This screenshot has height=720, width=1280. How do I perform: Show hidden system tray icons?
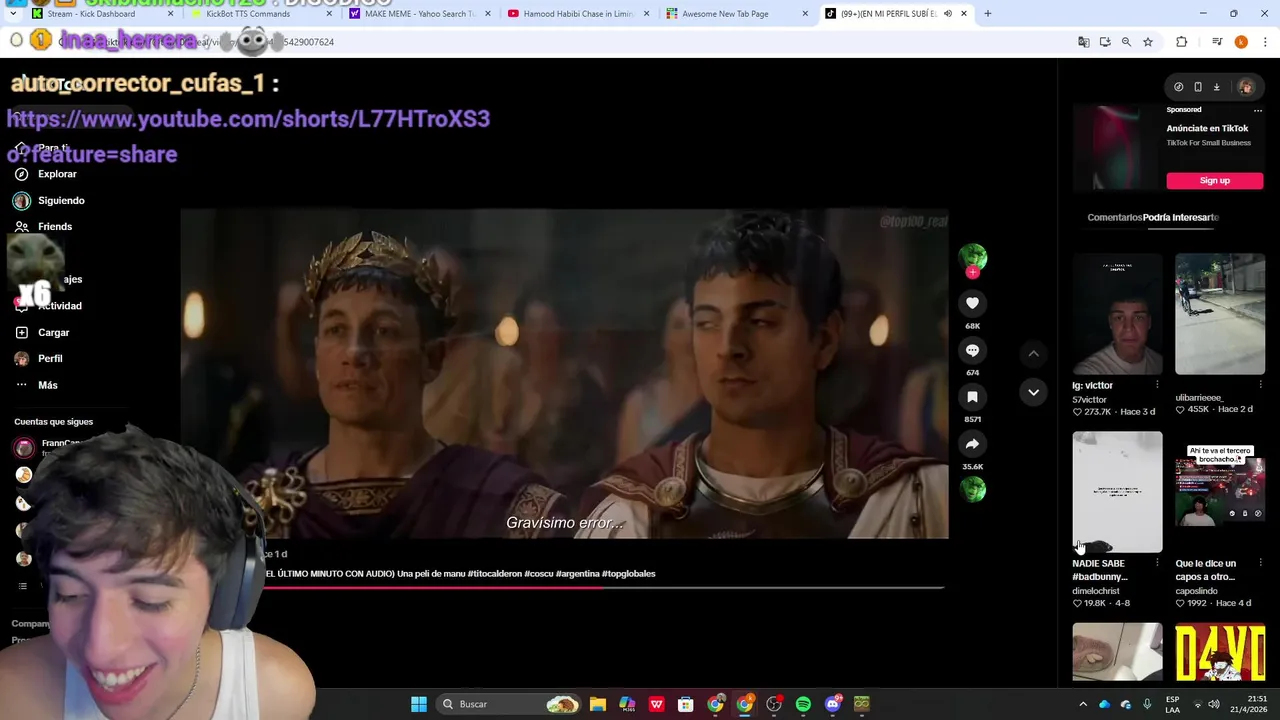point(1082,704)
